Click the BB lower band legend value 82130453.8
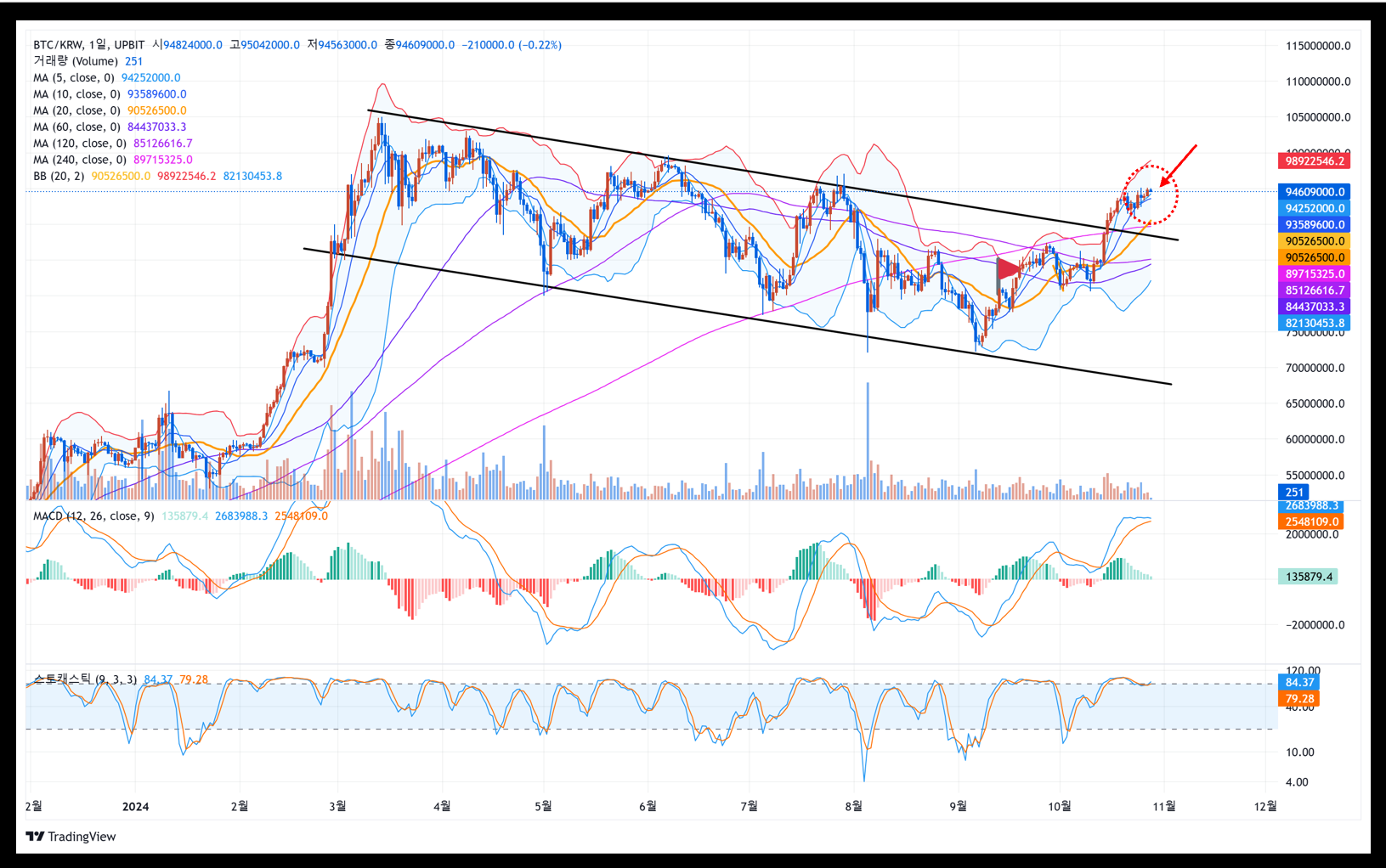The image size is (1386, 868). point(252,176)
